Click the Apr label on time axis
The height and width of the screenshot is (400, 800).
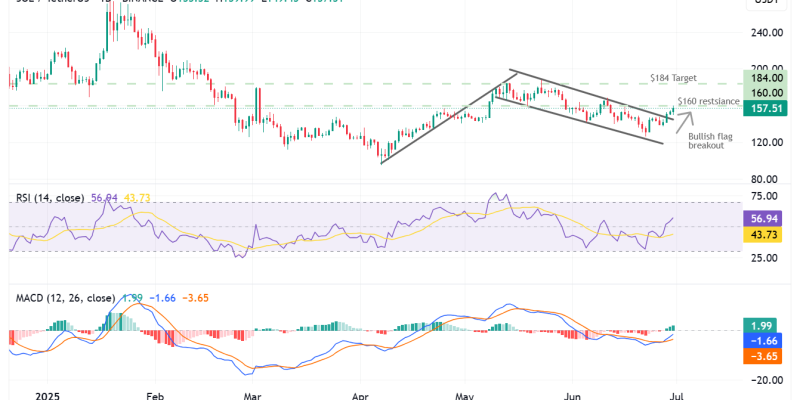[x=361, y=395]
